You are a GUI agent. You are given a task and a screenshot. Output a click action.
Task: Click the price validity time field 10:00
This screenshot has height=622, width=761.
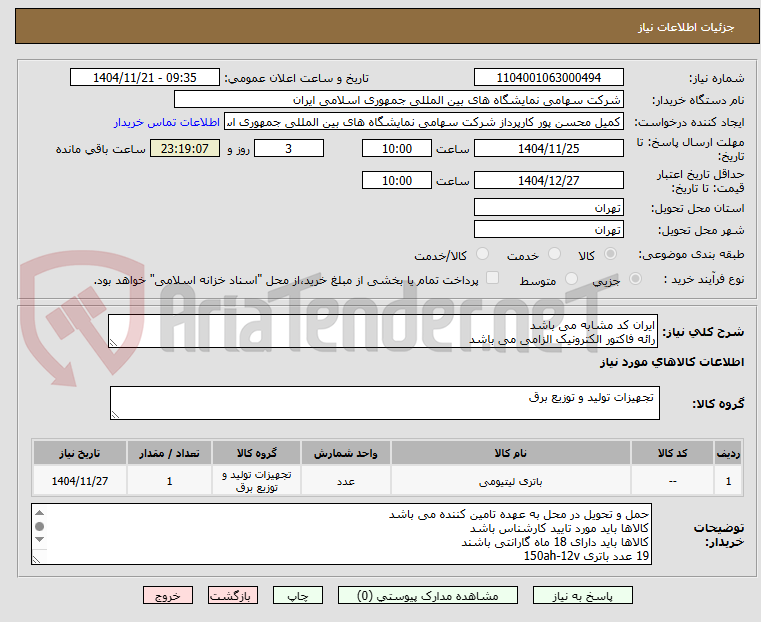coord(397,180)
